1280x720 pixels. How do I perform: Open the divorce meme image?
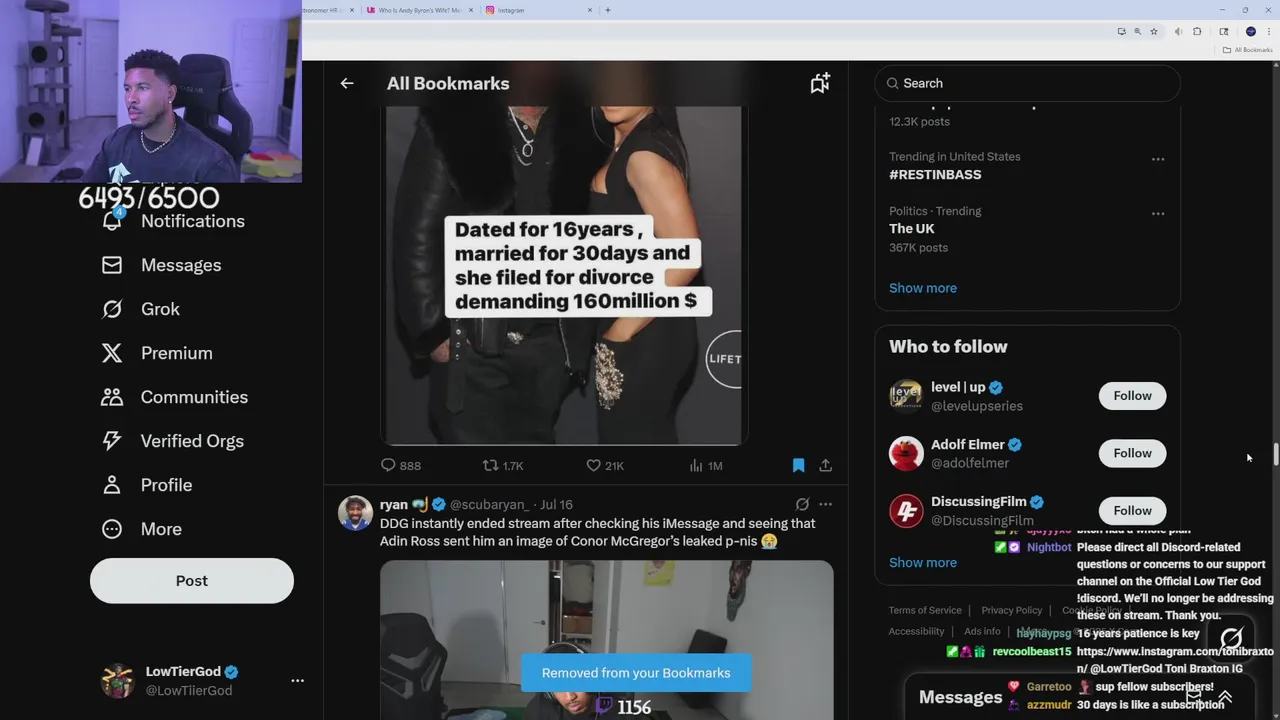(564, 274)
